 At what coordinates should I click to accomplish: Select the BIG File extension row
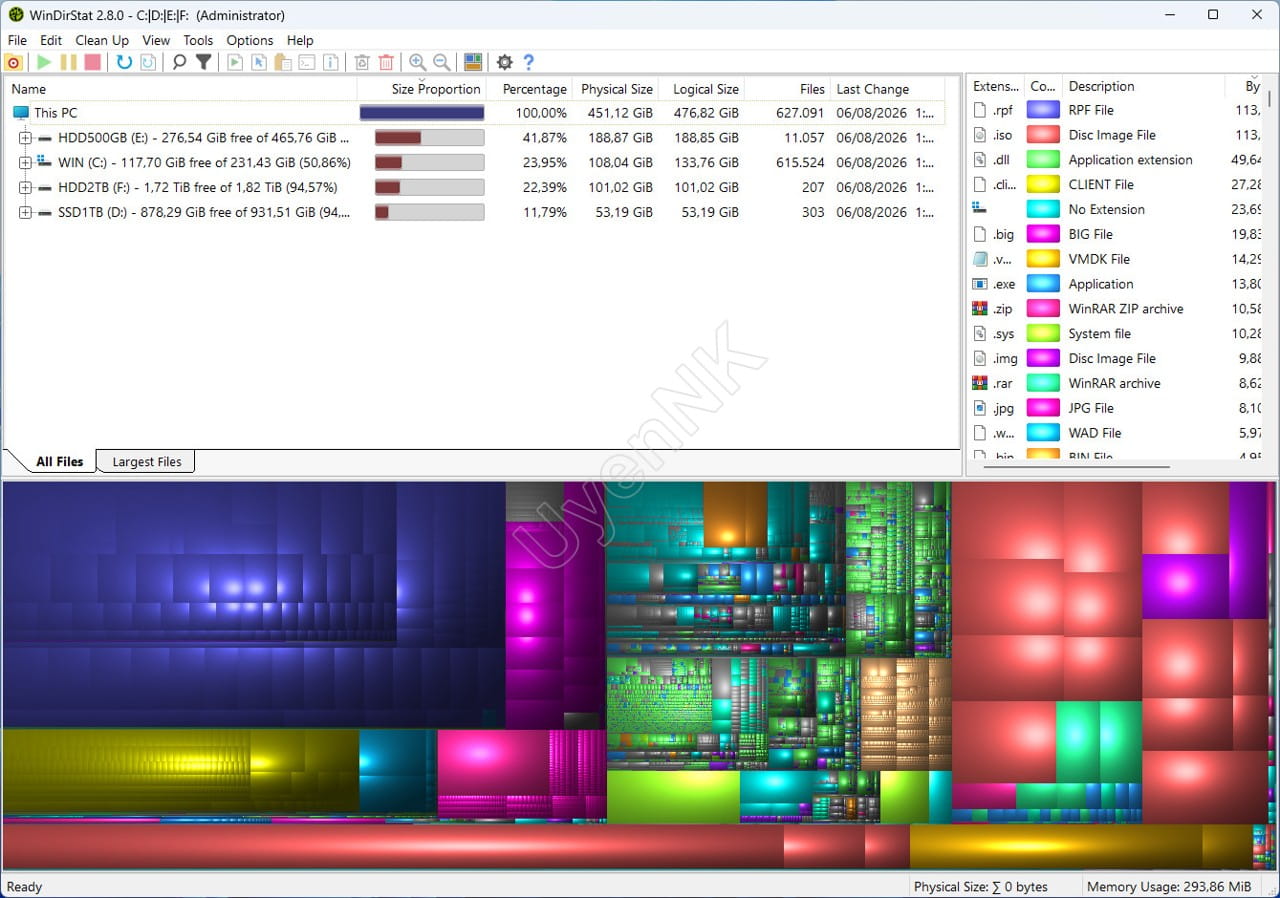(x=1116, y=234)
